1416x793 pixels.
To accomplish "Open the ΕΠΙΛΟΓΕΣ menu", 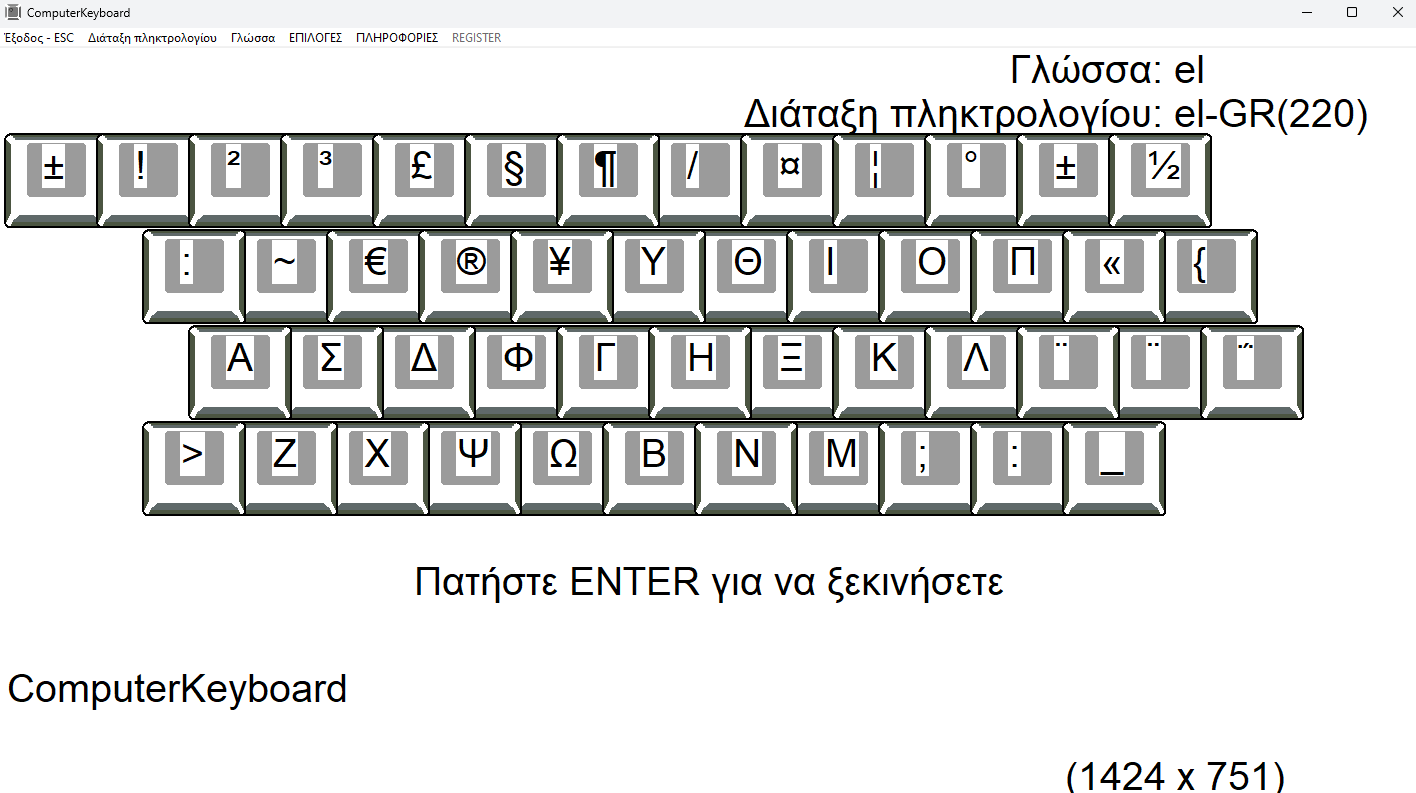I will pyautogui.click(x=315, y=37).
